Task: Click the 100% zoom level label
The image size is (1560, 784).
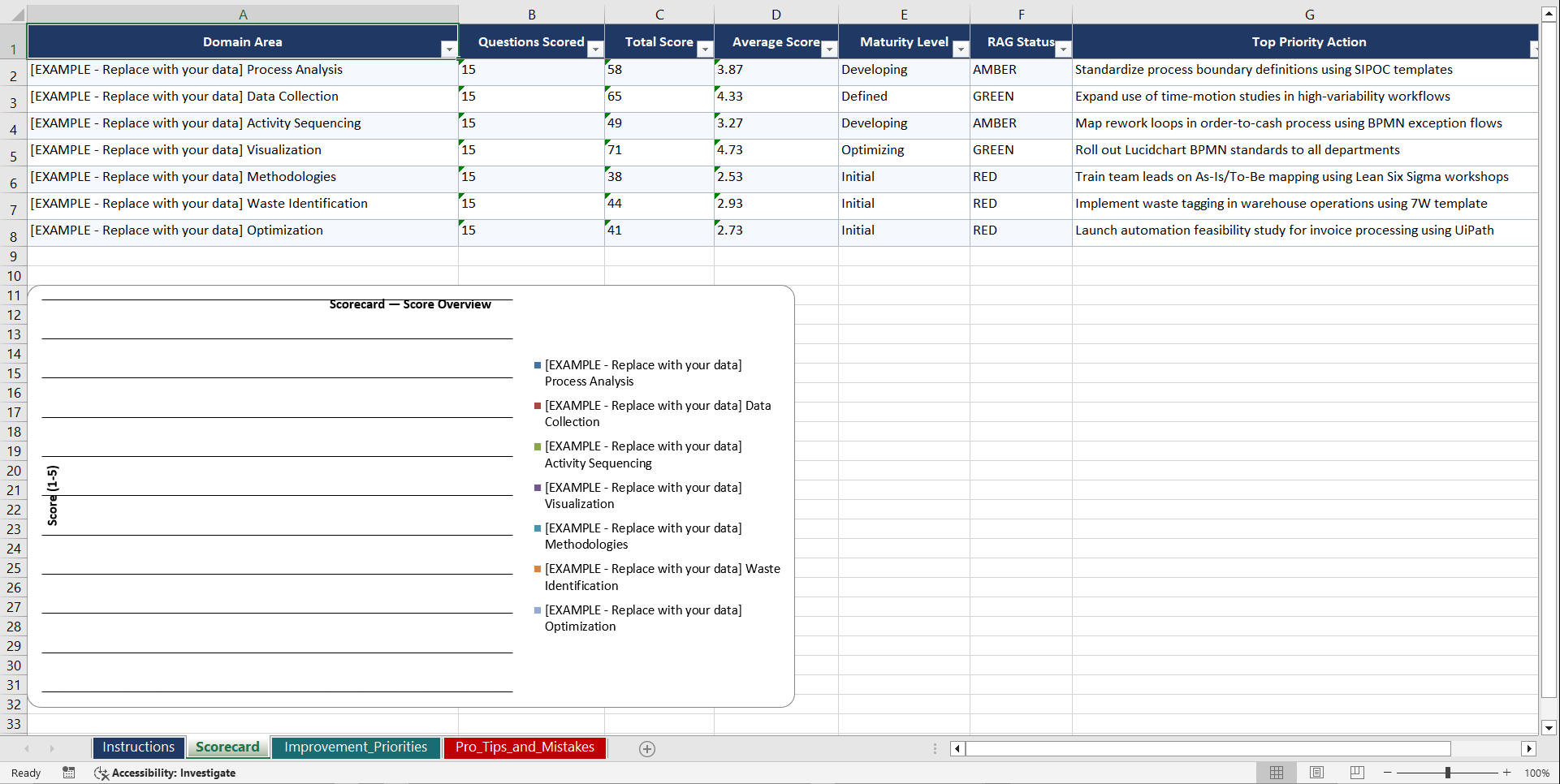Action: pos(1537,773)
